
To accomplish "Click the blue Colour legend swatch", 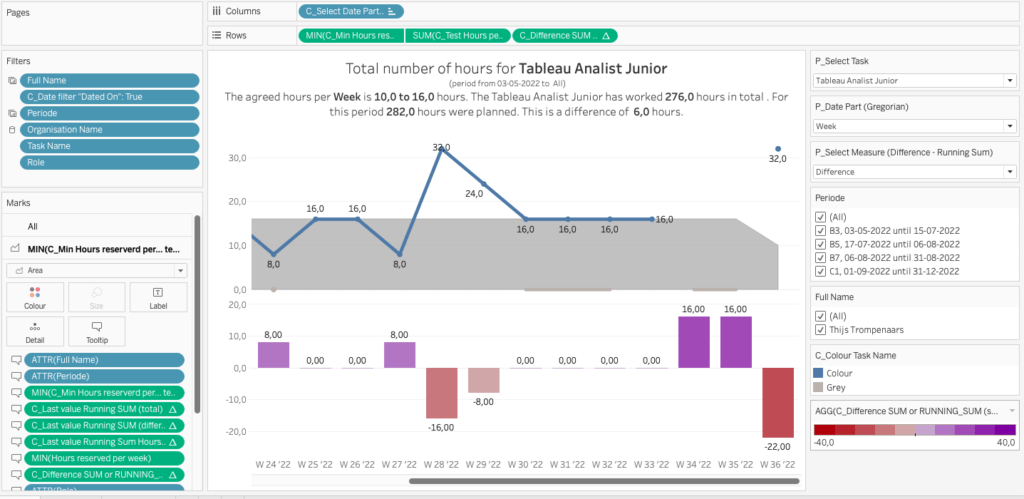I will [821, 372].
